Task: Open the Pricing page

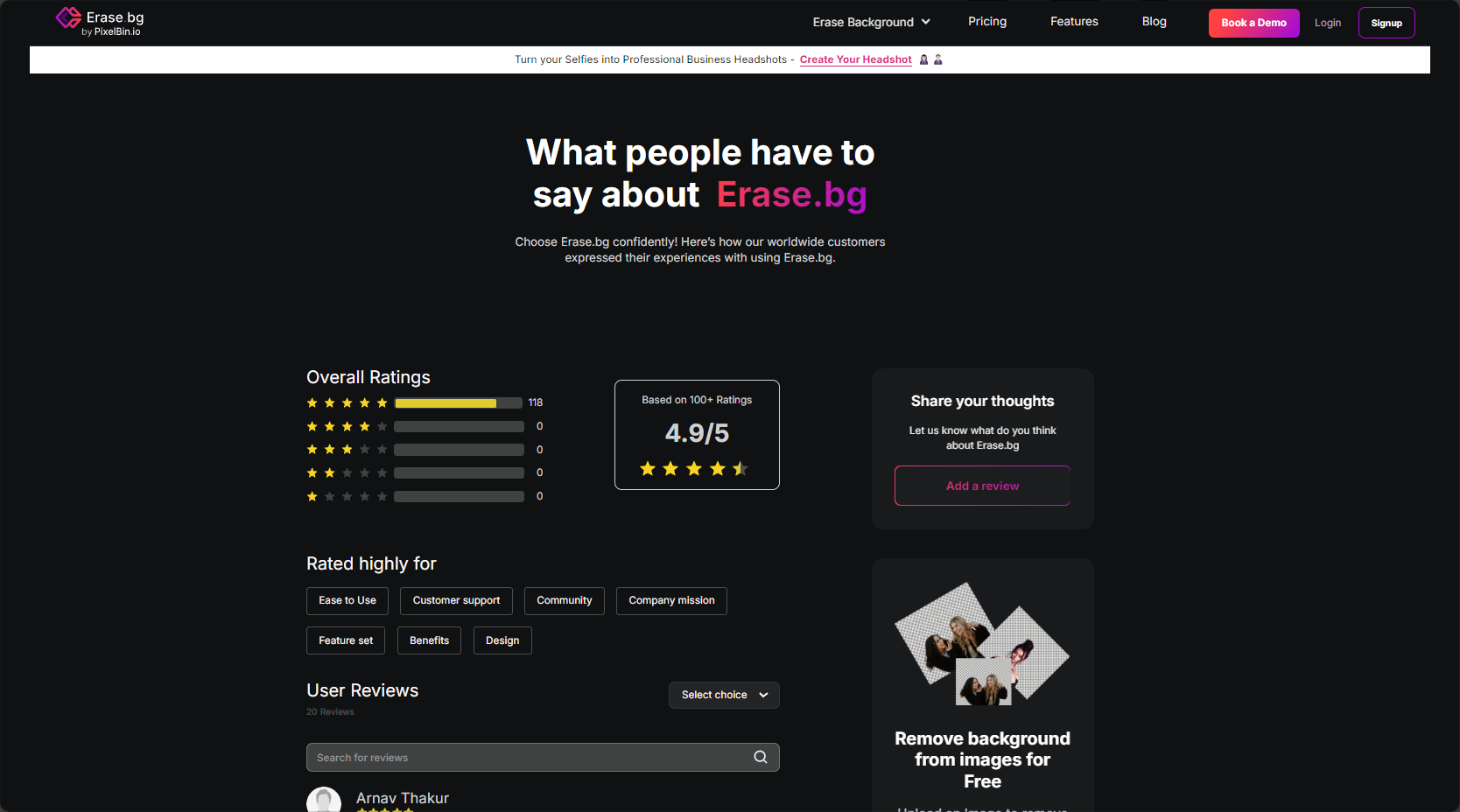Action: [987, 22]
